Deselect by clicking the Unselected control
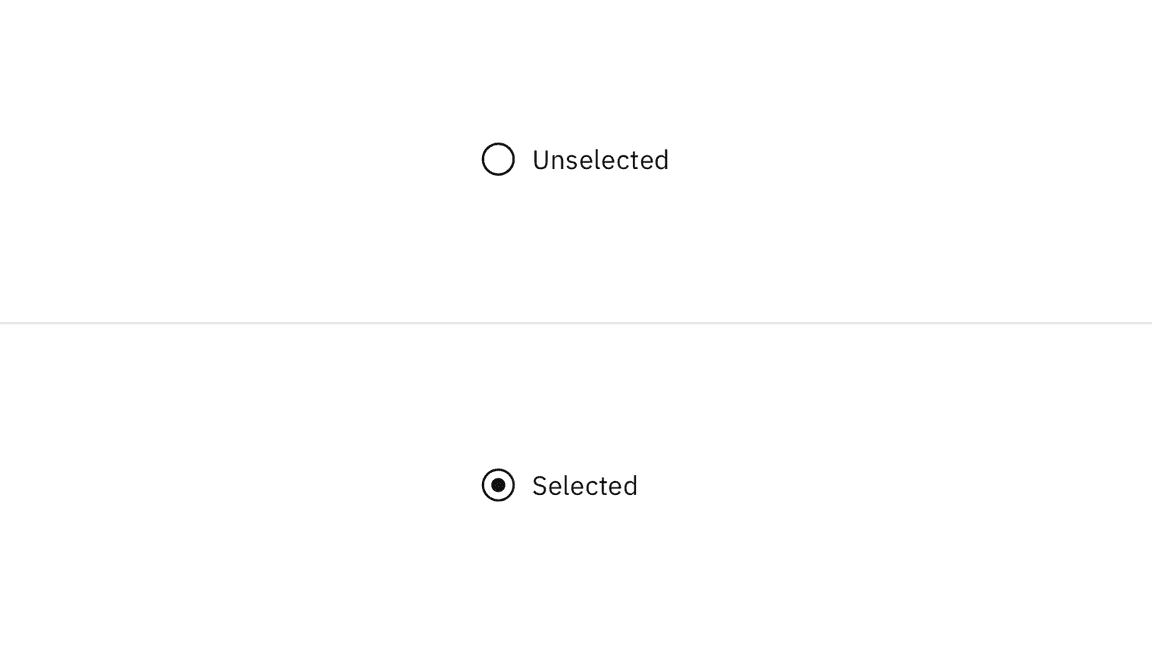The image size is (1152, 648). [x=499, y=159]
